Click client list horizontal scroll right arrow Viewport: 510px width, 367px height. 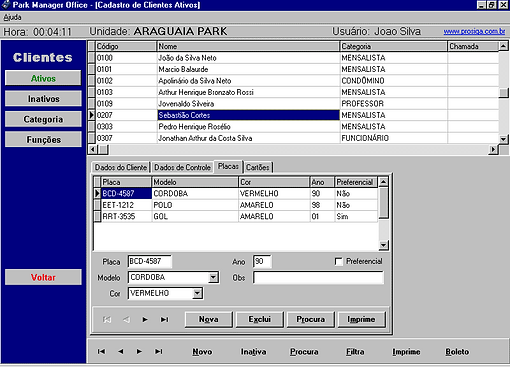tap(494, 150)
